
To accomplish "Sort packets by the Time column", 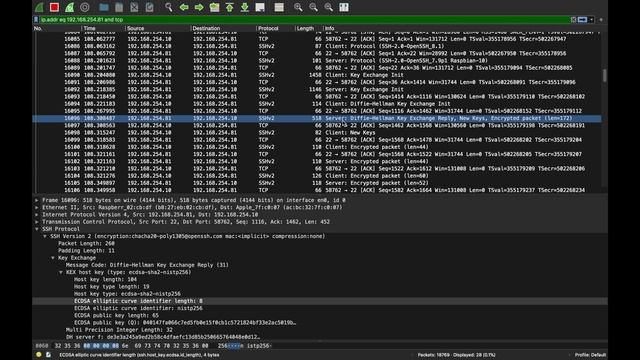I will tap(103, 29).
